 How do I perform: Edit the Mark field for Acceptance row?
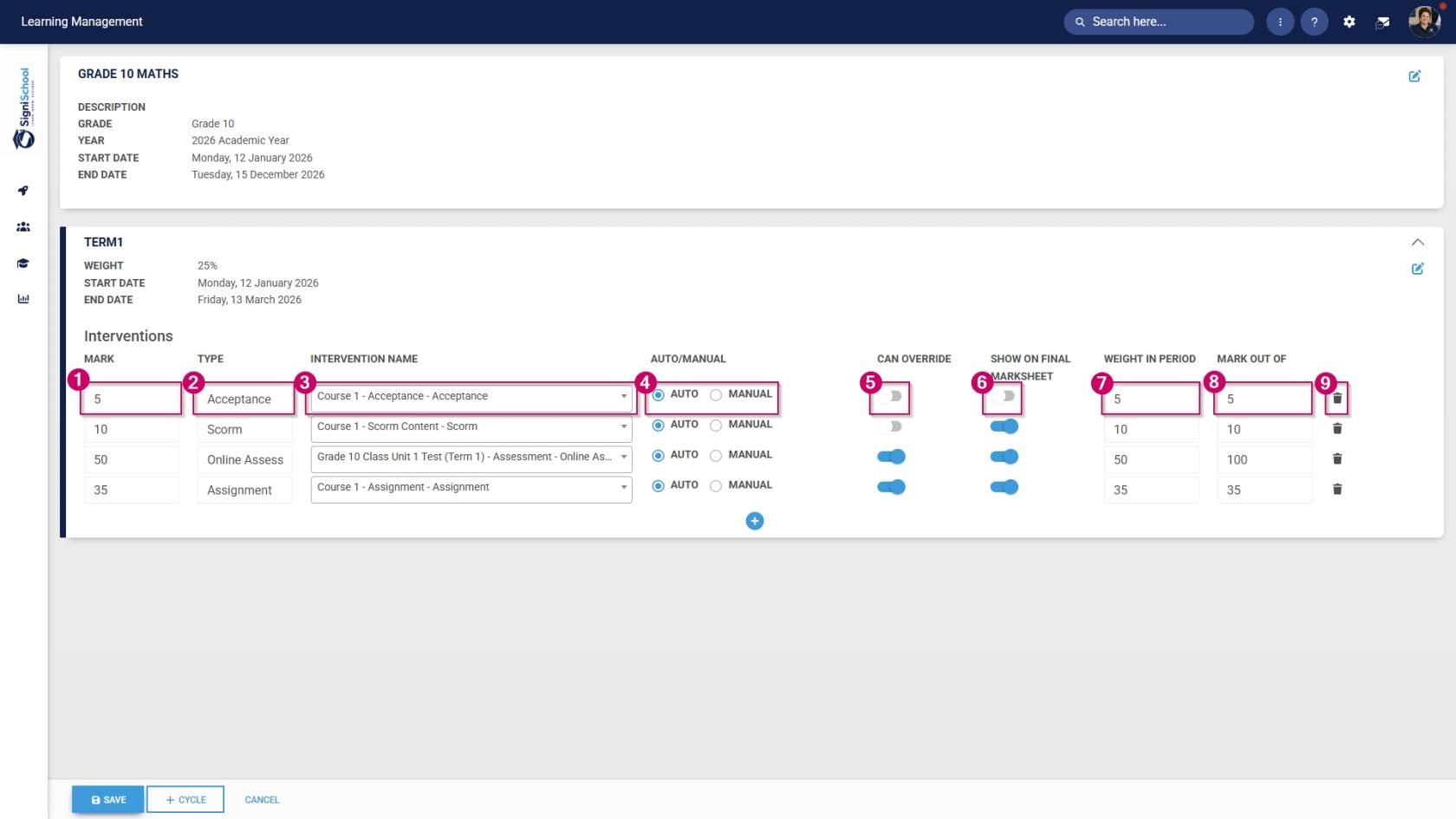click(x=131, y=399)
